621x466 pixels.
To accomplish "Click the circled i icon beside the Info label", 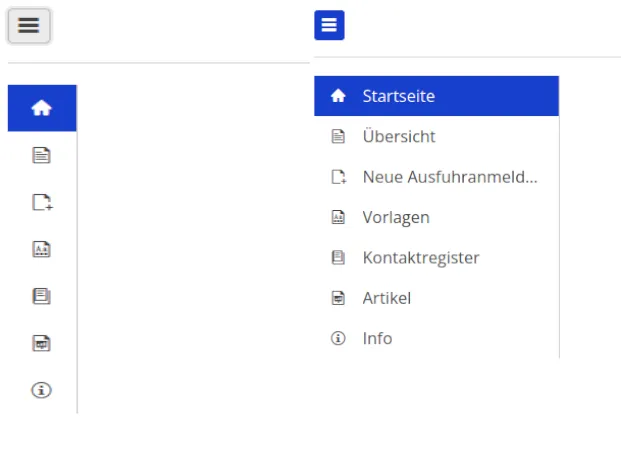I will [338, 338].
